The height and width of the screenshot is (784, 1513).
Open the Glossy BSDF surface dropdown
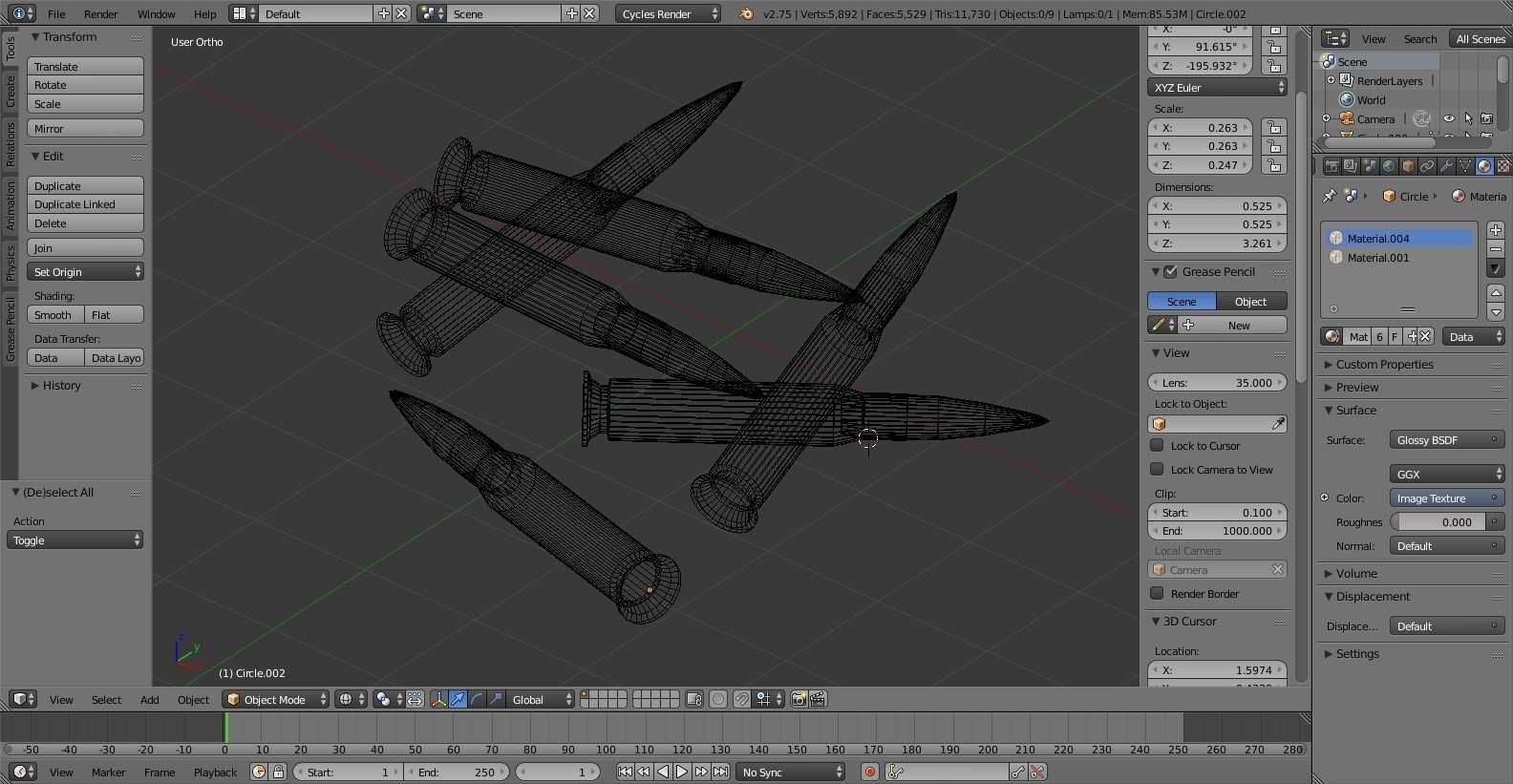coord(1447,440)
